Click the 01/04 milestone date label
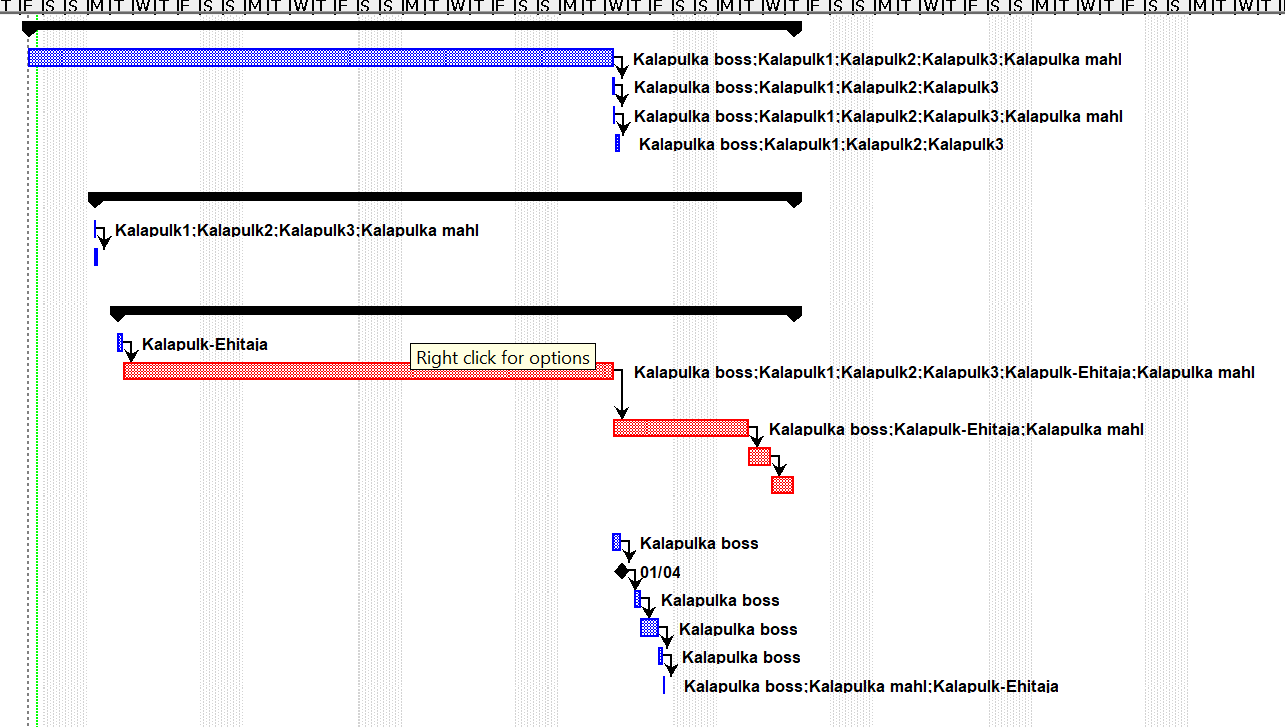The width and height of the screenshot is (1285, 727). [661, 573]
